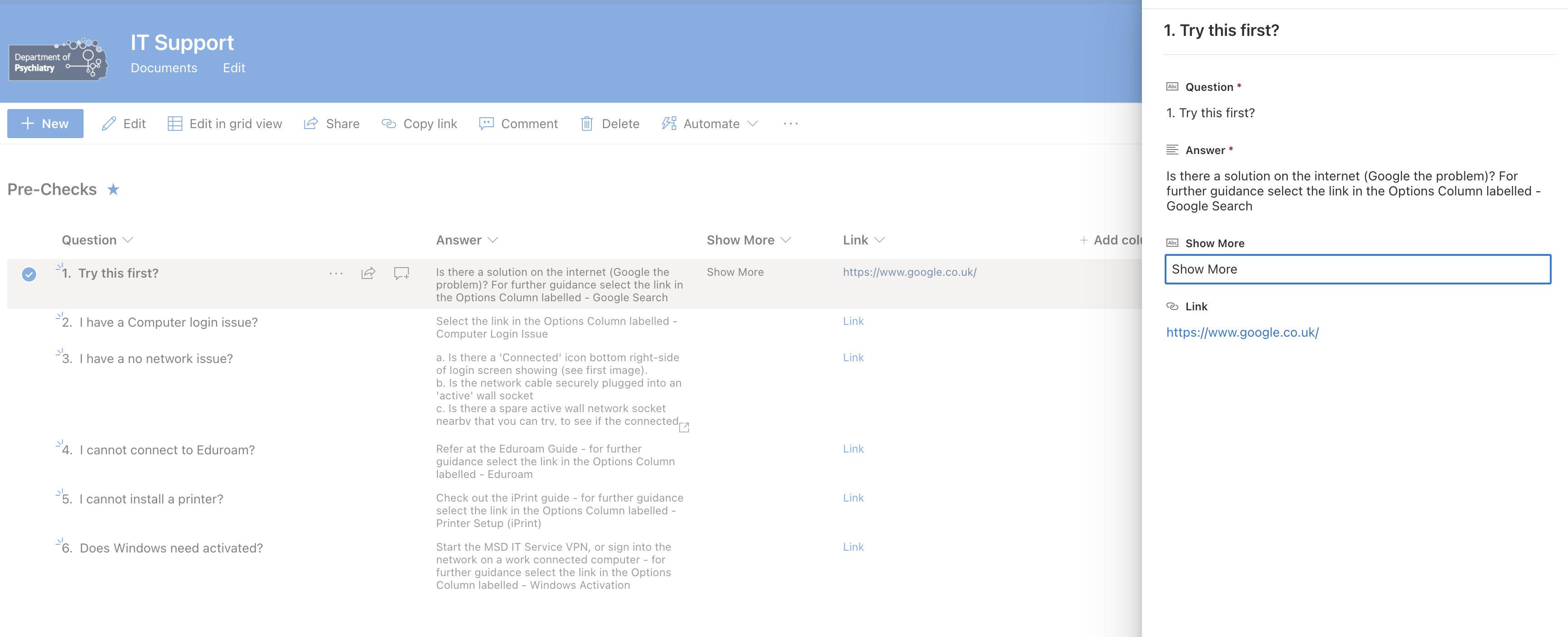This screenshot has height=637, width=1568.
Task: Open Edit in grid view
Action: click(x=224, y=123)
